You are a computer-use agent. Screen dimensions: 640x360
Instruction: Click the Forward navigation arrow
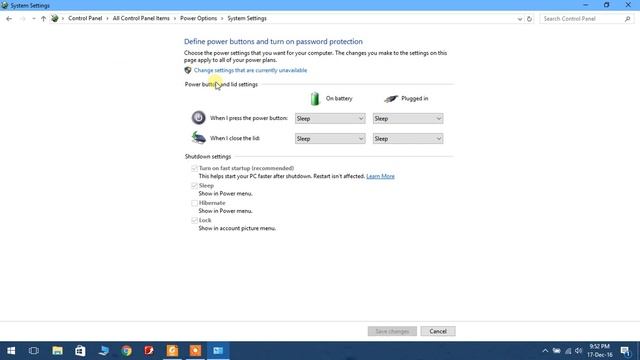click(22, 19)
